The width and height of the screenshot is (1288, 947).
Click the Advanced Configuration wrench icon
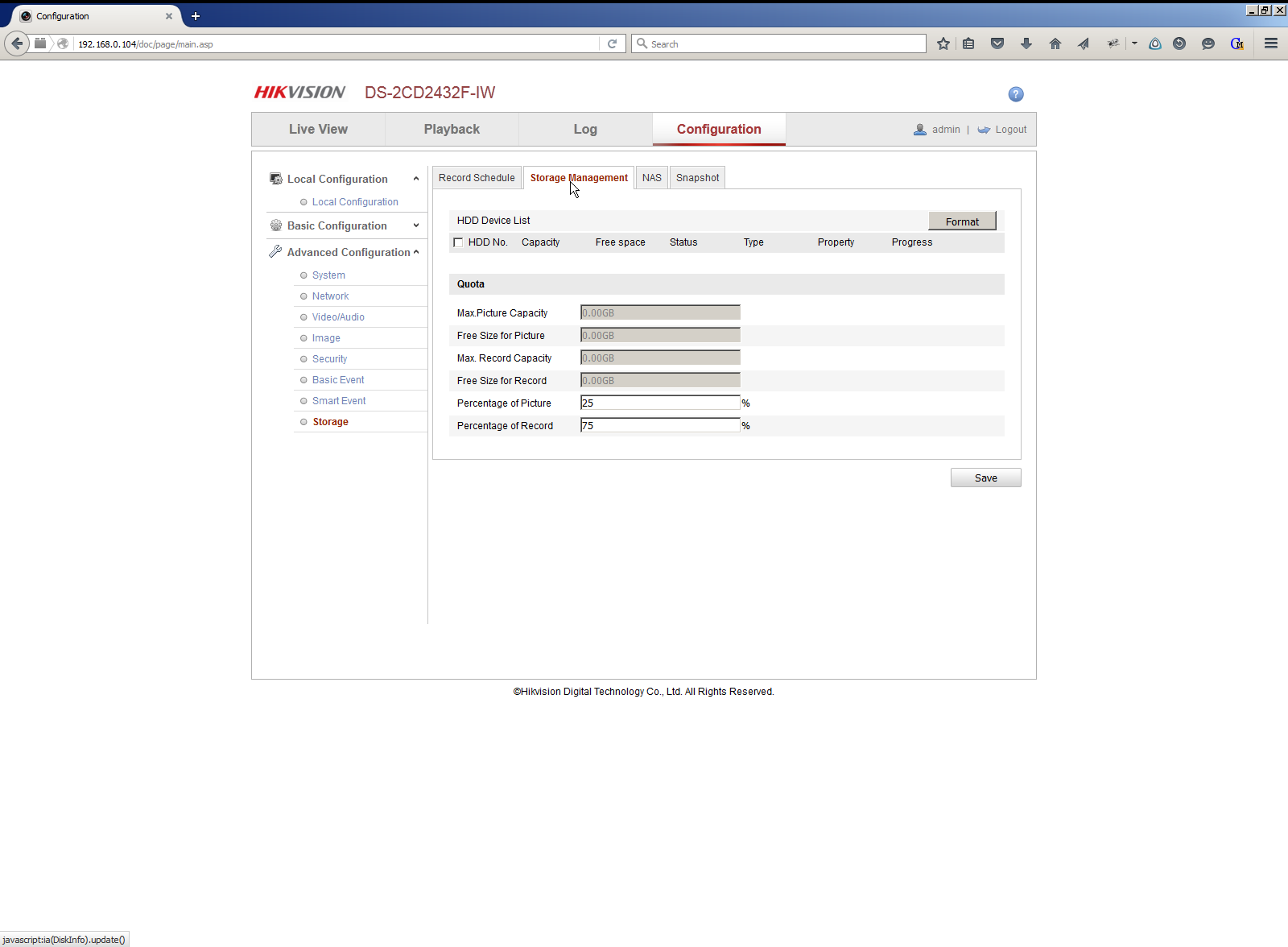[x=275, y=252]
